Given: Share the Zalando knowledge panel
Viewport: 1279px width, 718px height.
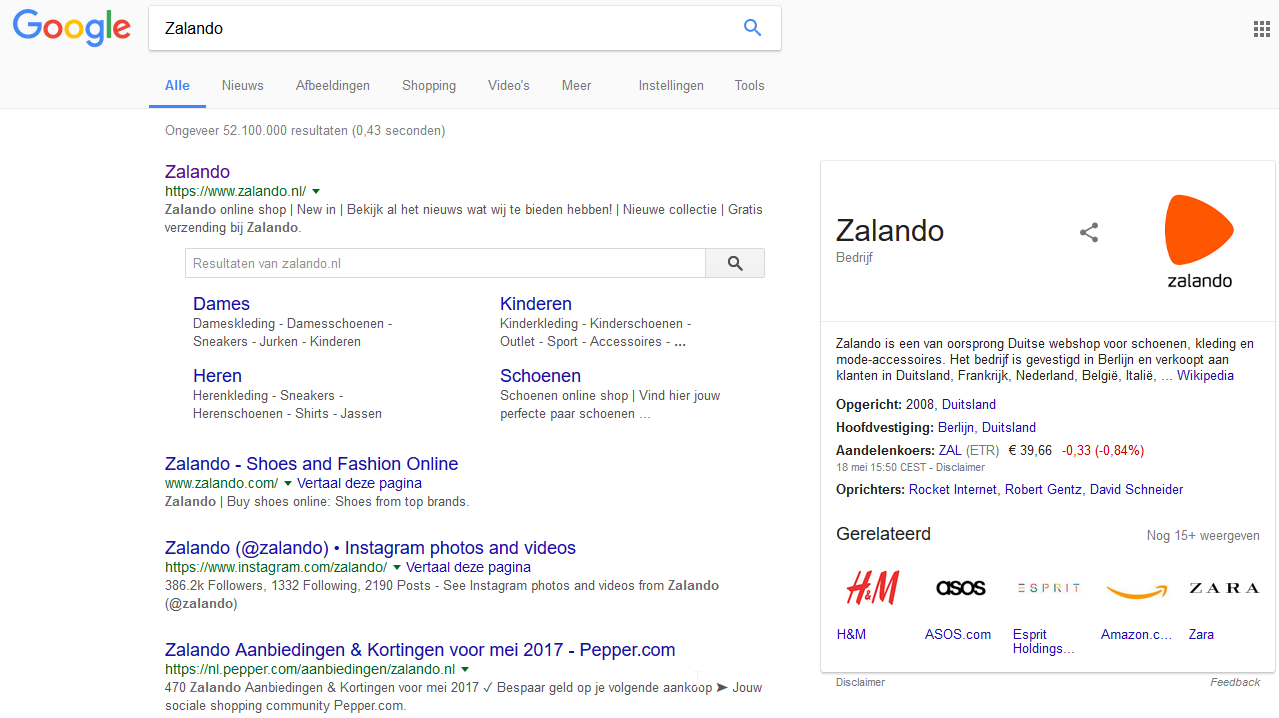Looking at the screenshot, I should pyautogui.click(x=1089, y=233).
